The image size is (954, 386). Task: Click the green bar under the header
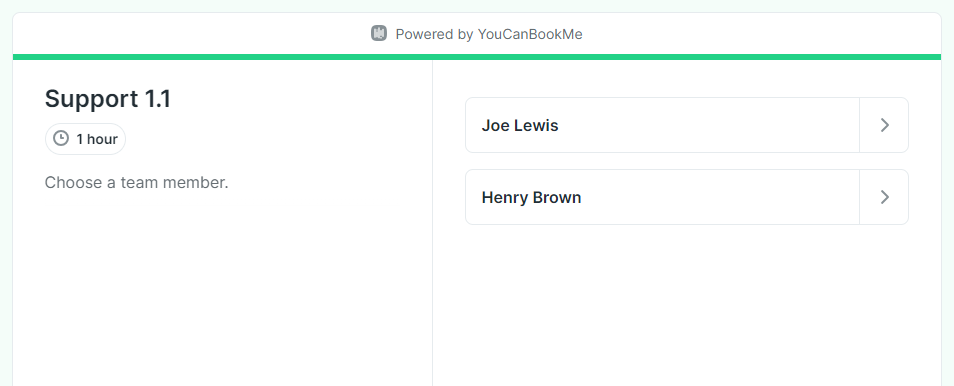coord(477,57)
